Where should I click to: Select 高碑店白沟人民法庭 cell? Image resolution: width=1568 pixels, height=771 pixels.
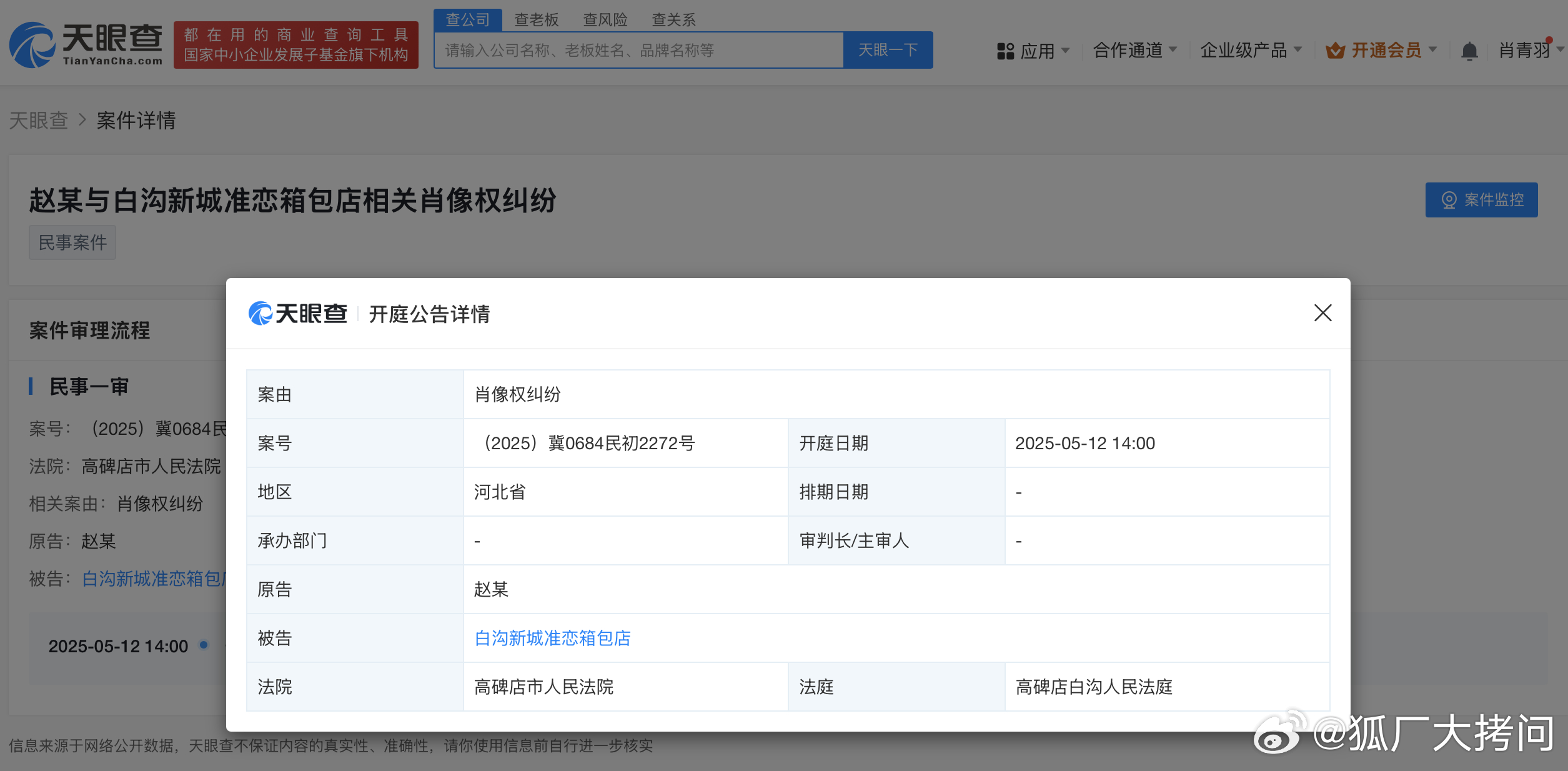(x=1167, y=687)
